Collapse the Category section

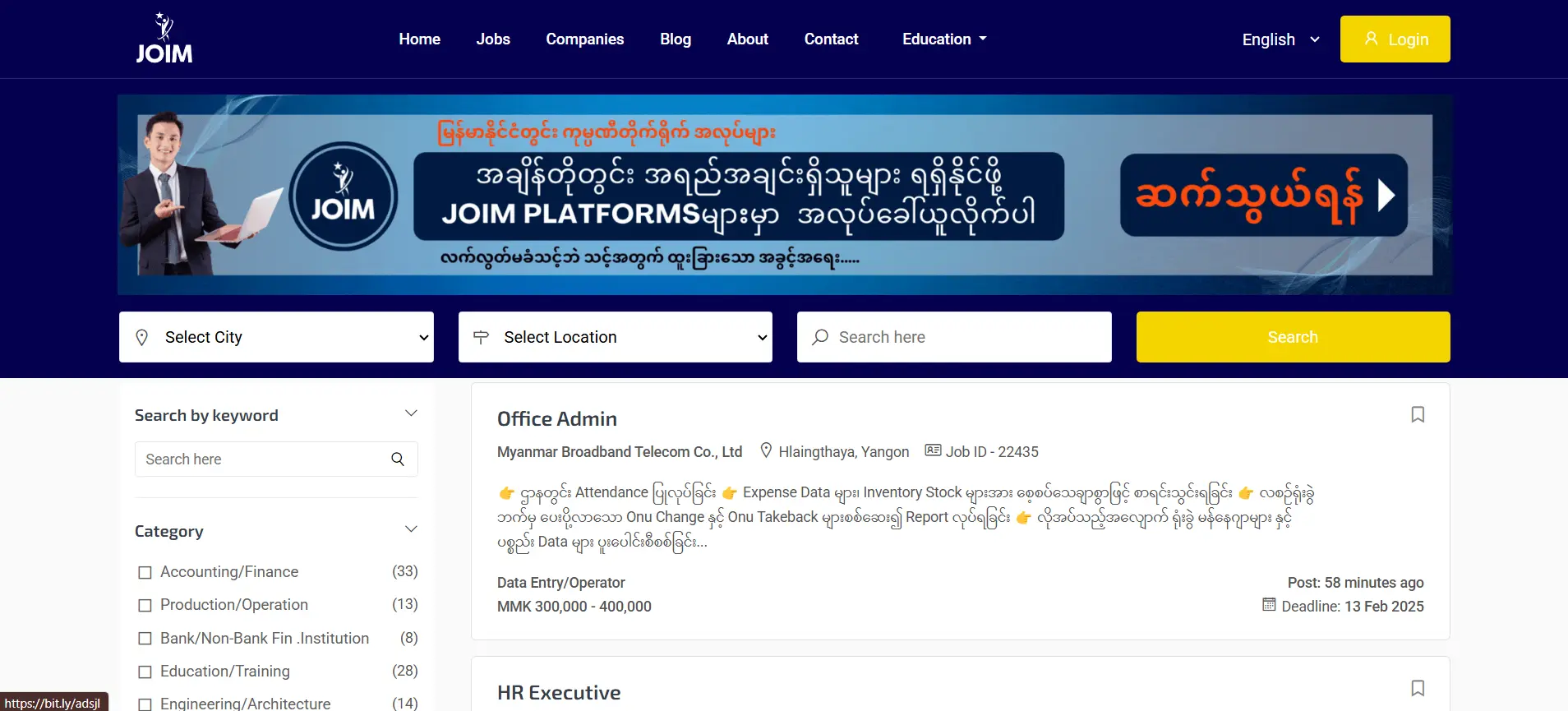[x=412, y=529]
